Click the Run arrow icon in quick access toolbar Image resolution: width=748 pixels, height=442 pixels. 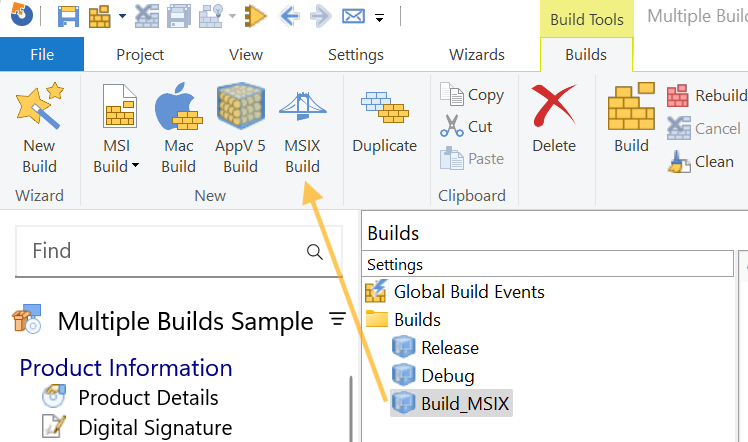[255, 17]
